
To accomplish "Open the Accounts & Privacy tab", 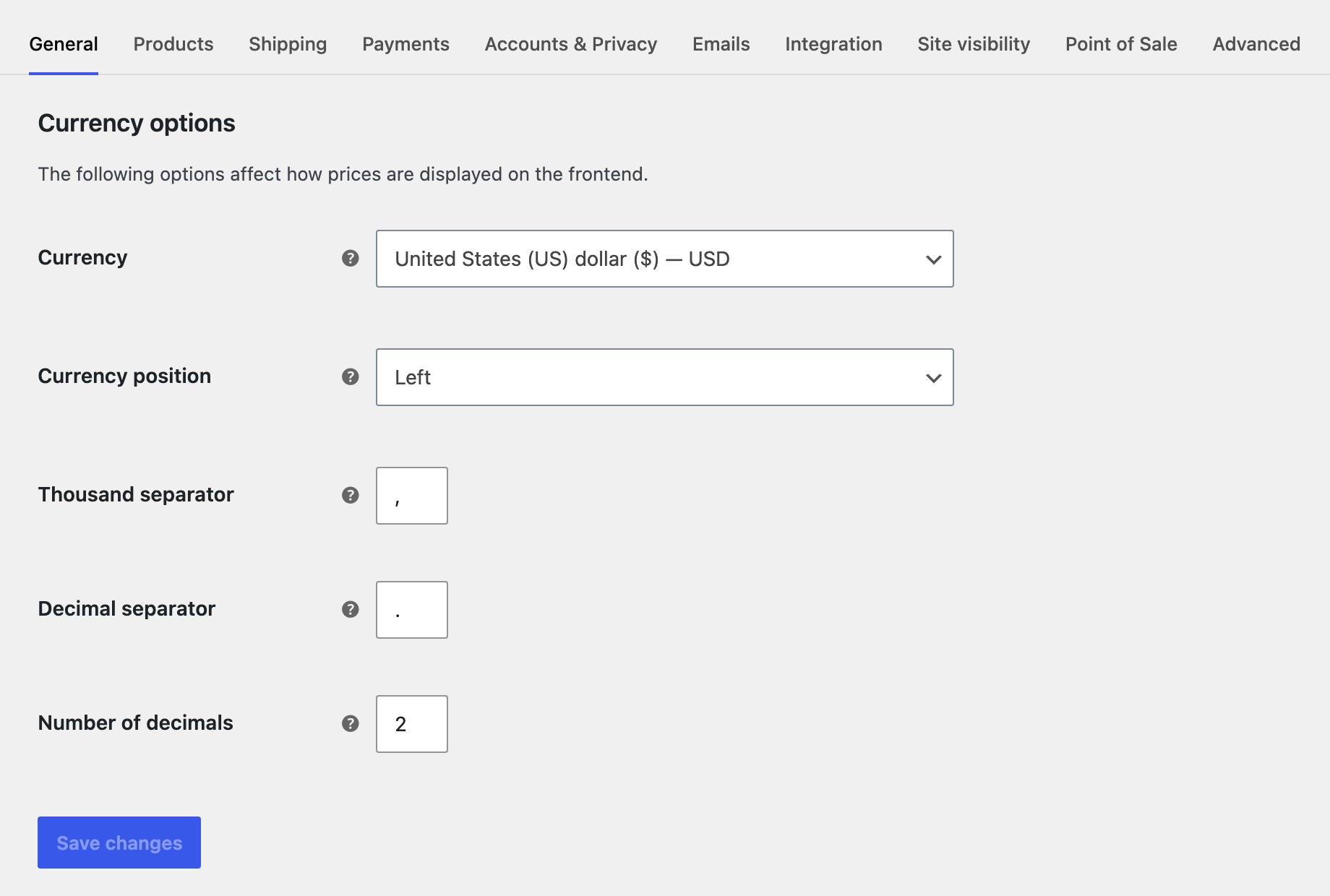I will pyautogui.click(x=571, y=44).
